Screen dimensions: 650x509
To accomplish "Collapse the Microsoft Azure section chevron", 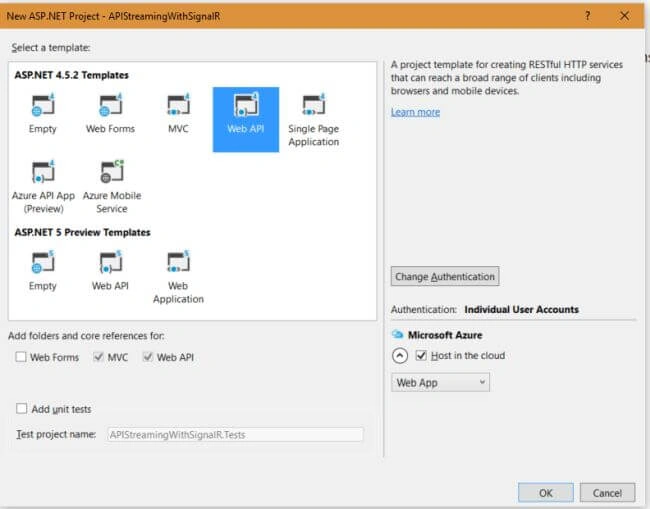I will 400,356.
